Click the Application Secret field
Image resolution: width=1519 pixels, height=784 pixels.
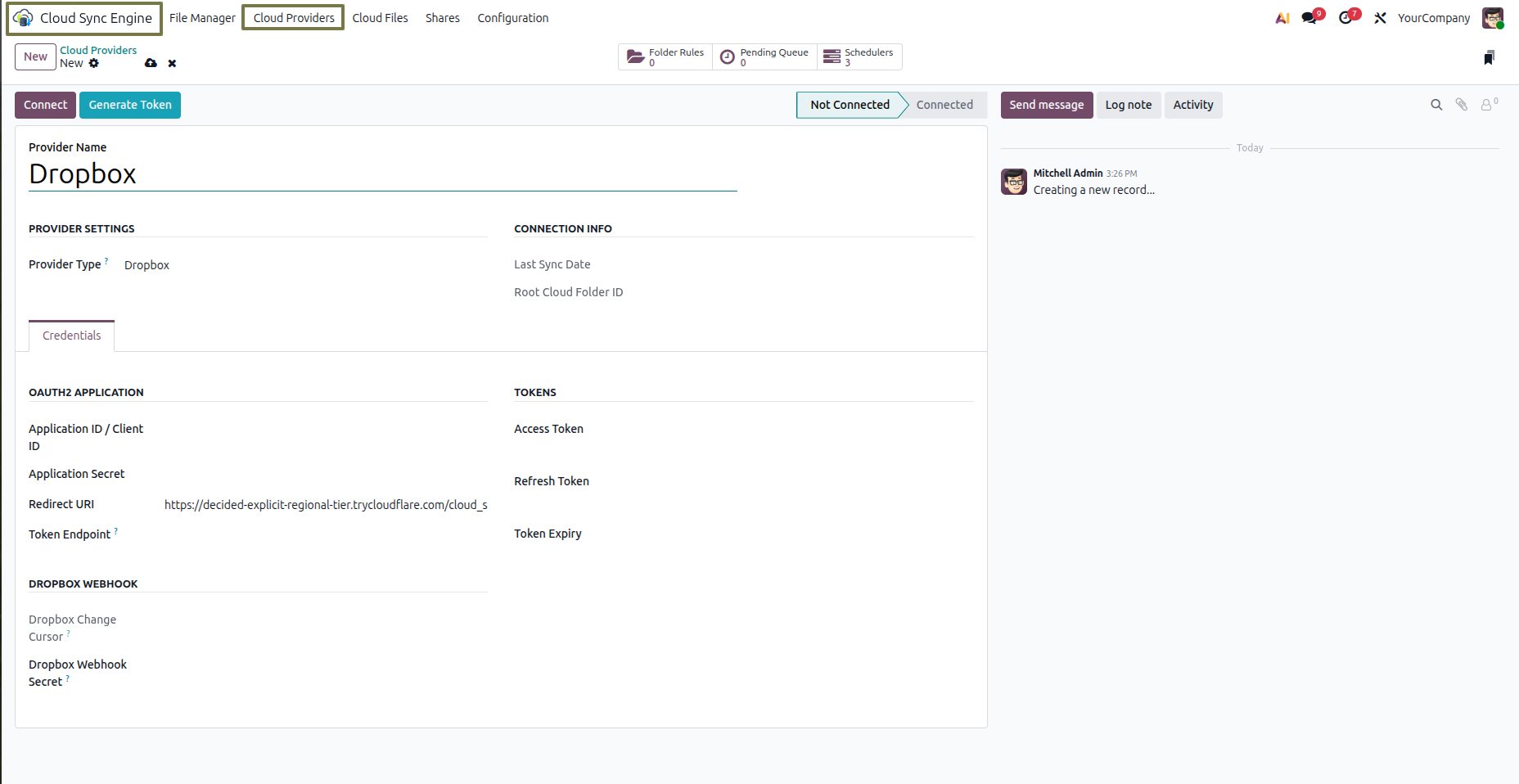(x=326, y=474)
